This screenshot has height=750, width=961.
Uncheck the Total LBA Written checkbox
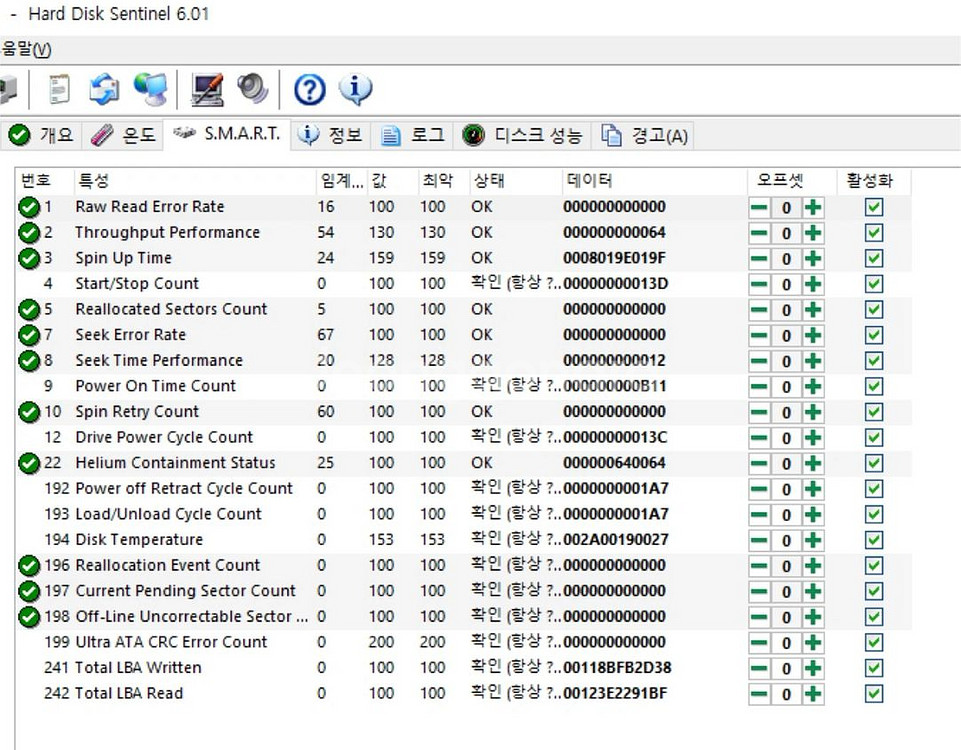[x=874, y=669]
